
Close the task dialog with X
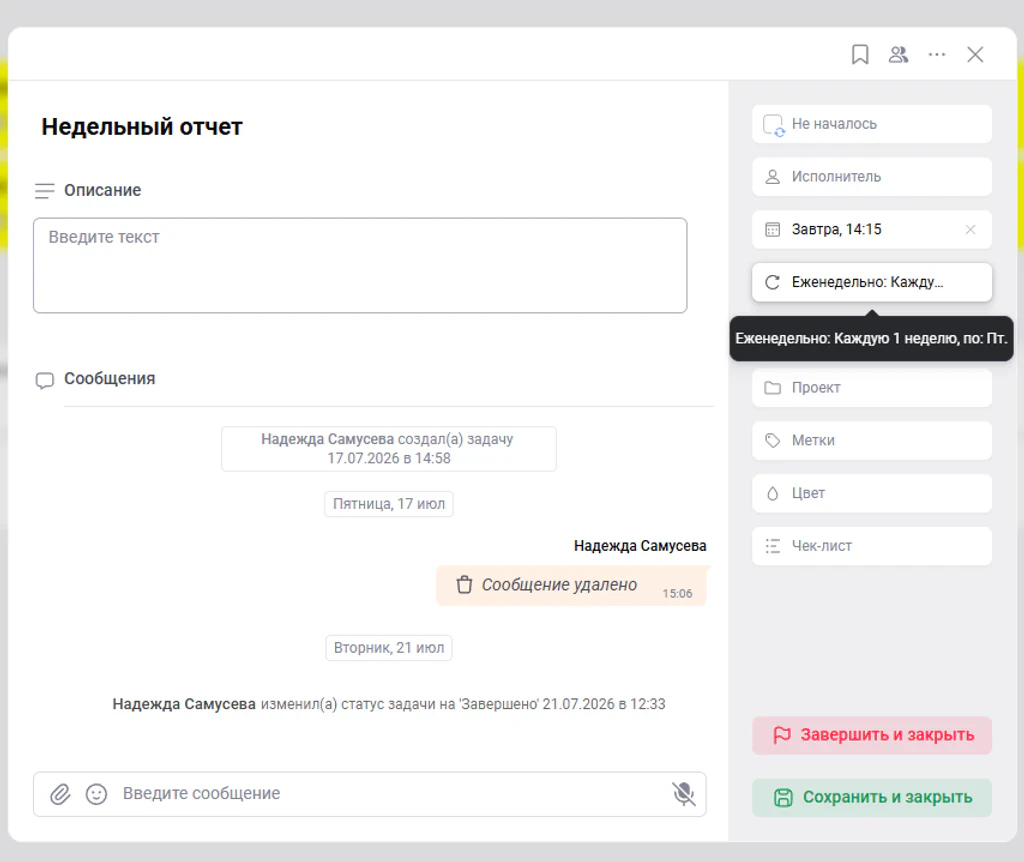[x=975, y=54]
